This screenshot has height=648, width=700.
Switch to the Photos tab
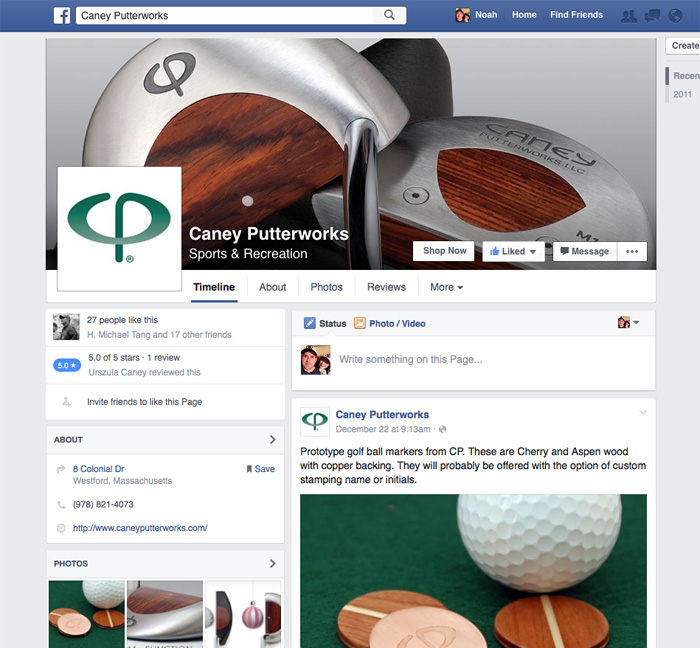(x=326, y=287)
